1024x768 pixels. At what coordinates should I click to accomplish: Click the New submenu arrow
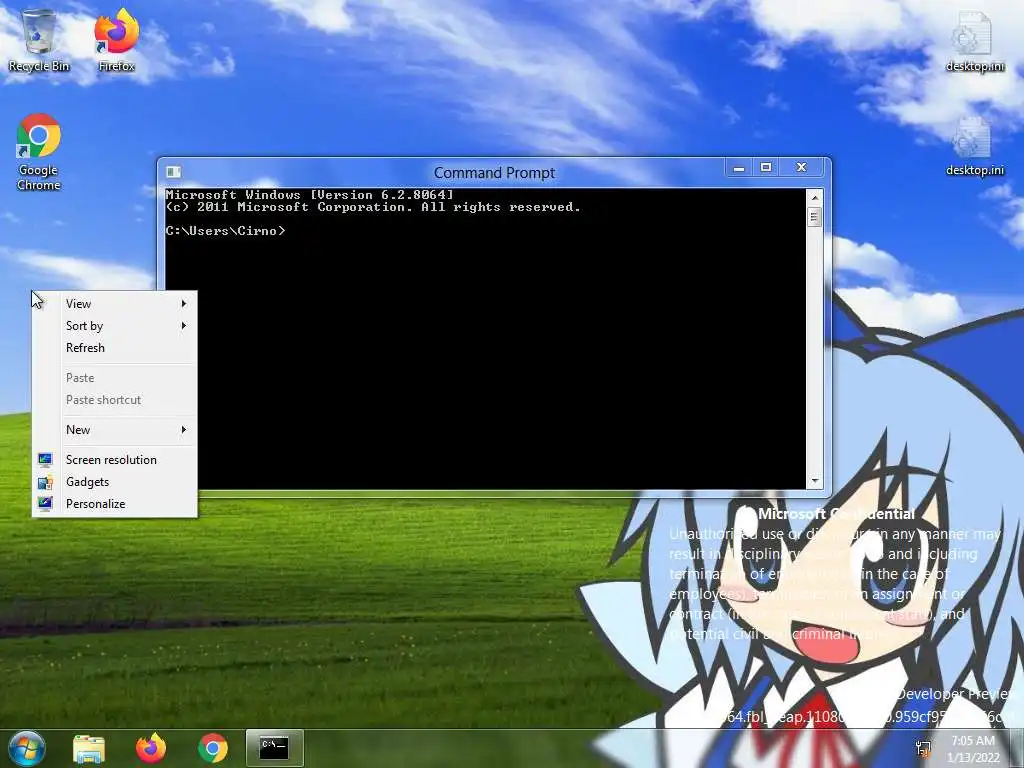pos(184,430)
